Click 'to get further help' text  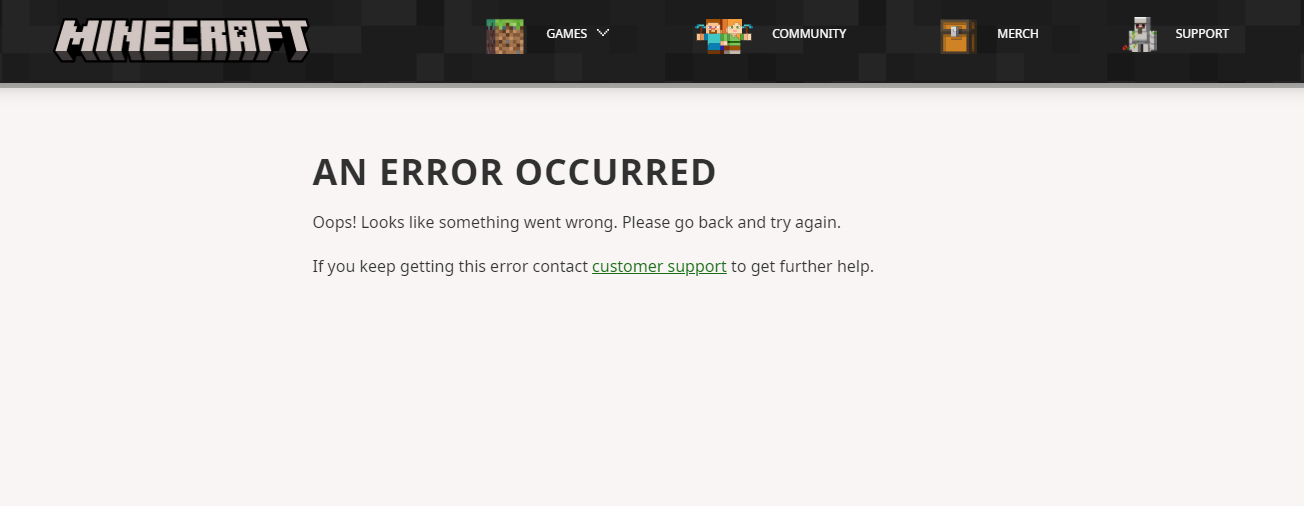802,267
